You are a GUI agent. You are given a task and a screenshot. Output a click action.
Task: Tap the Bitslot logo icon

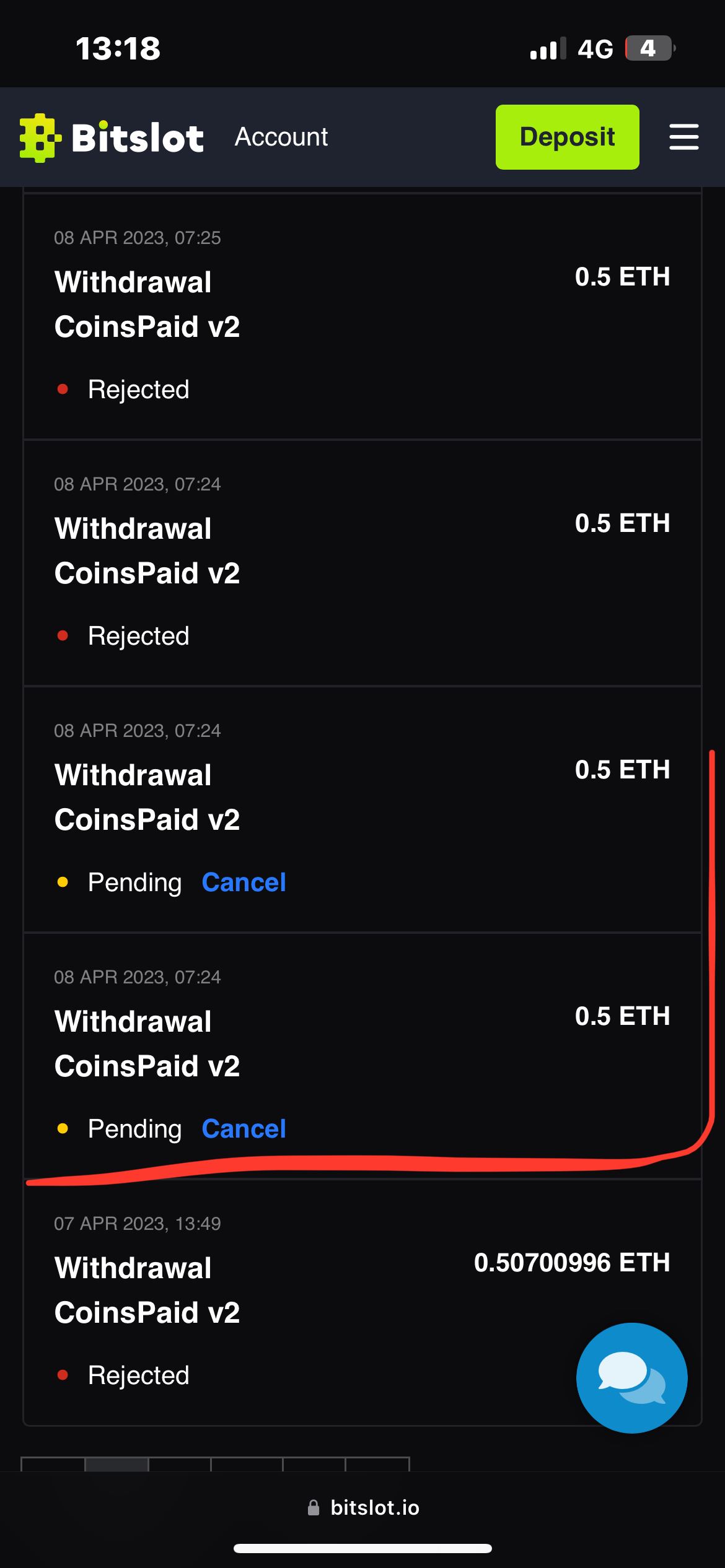(40, 137)
